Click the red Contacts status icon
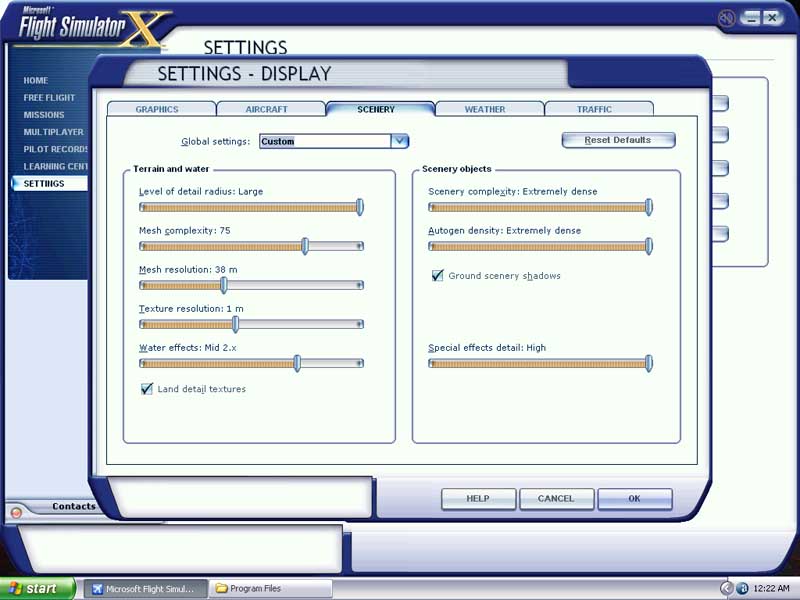Image resolution: width=800 pixels, height=600 pixels. click(16, 512)
